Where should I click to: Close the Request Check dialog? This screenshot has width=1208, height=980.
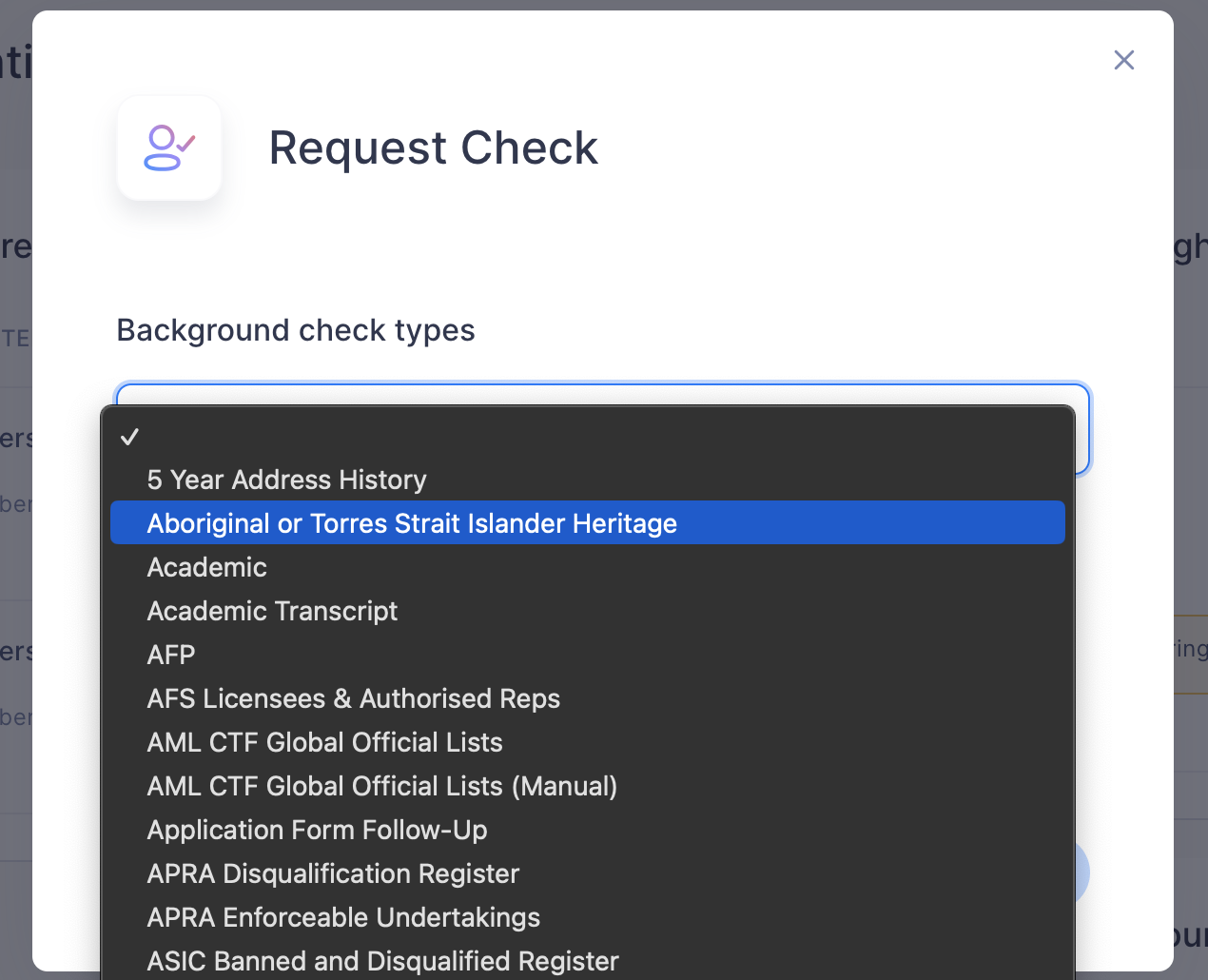point(1123,60)
